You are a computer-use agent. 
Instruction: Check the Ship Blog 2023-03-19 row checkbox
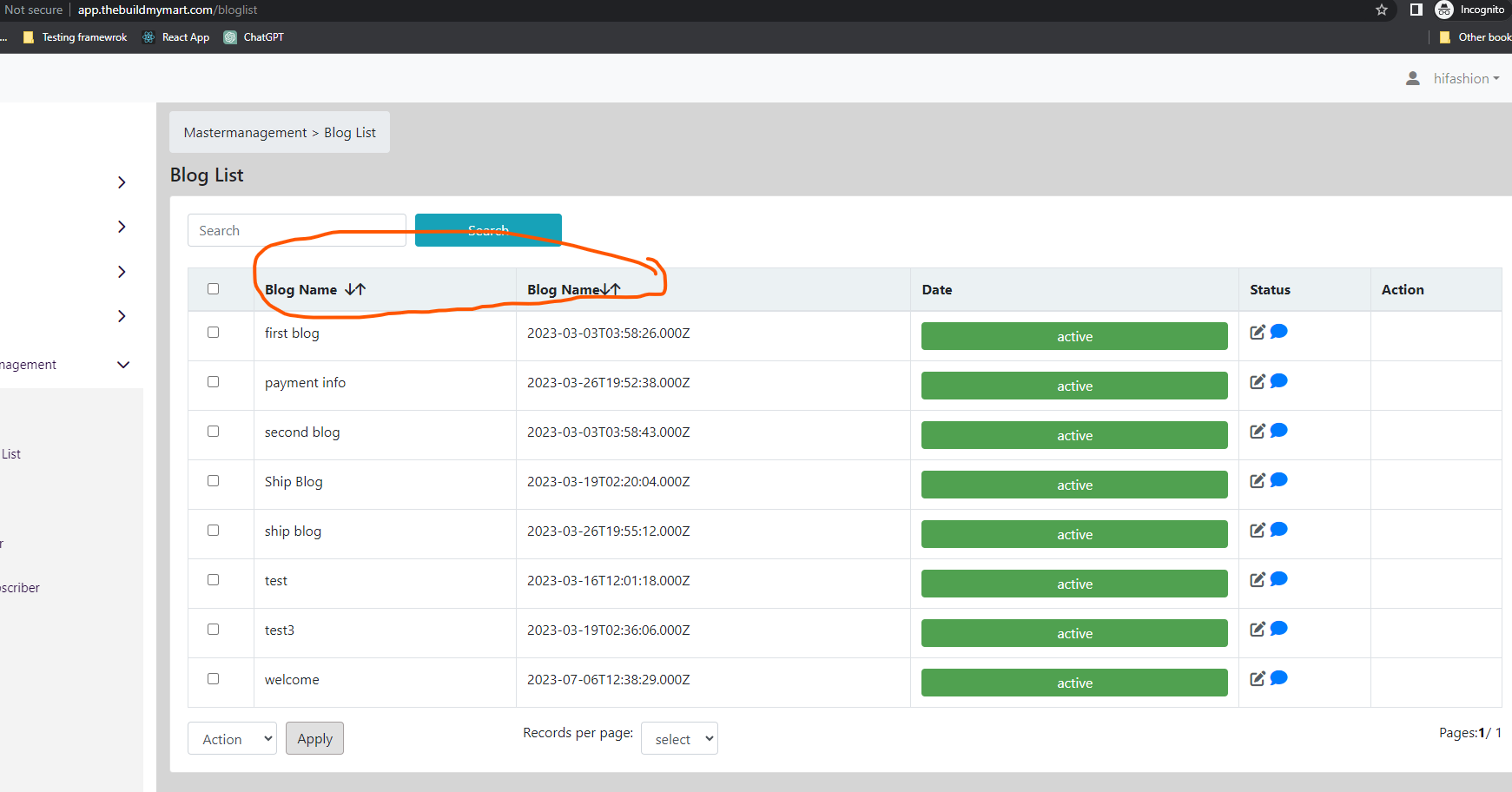(213, 480)
